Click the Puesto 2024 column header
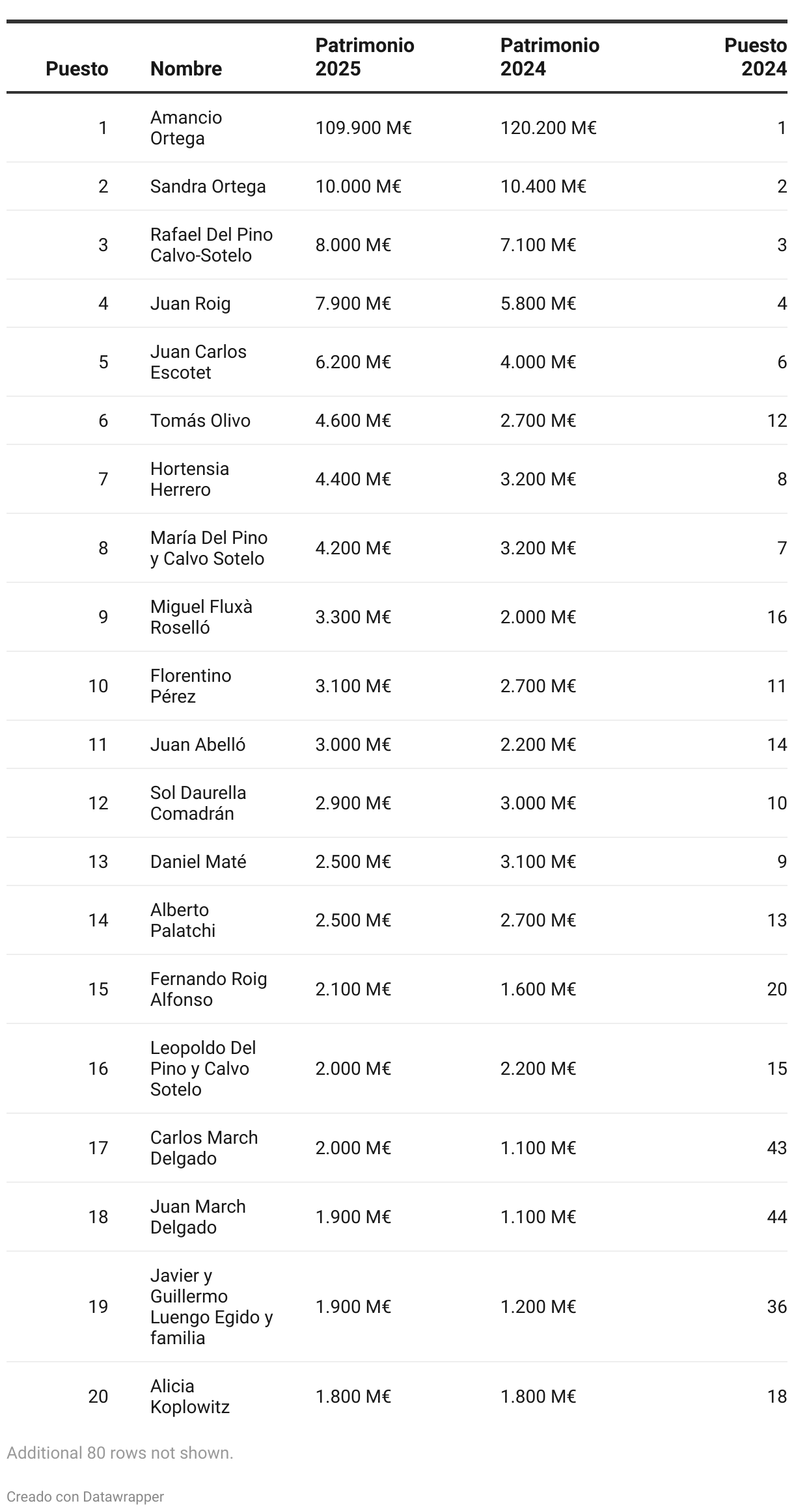 coord(756,57)
